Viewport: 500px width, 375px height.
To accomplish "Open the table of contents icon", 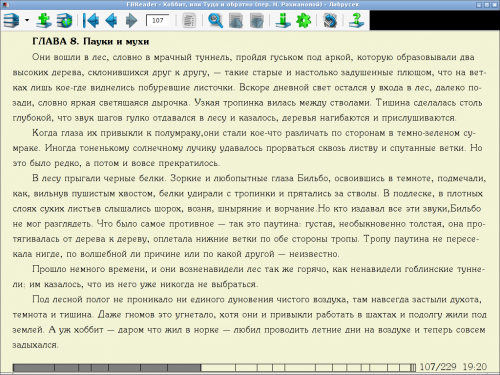I will coord(189,21).
